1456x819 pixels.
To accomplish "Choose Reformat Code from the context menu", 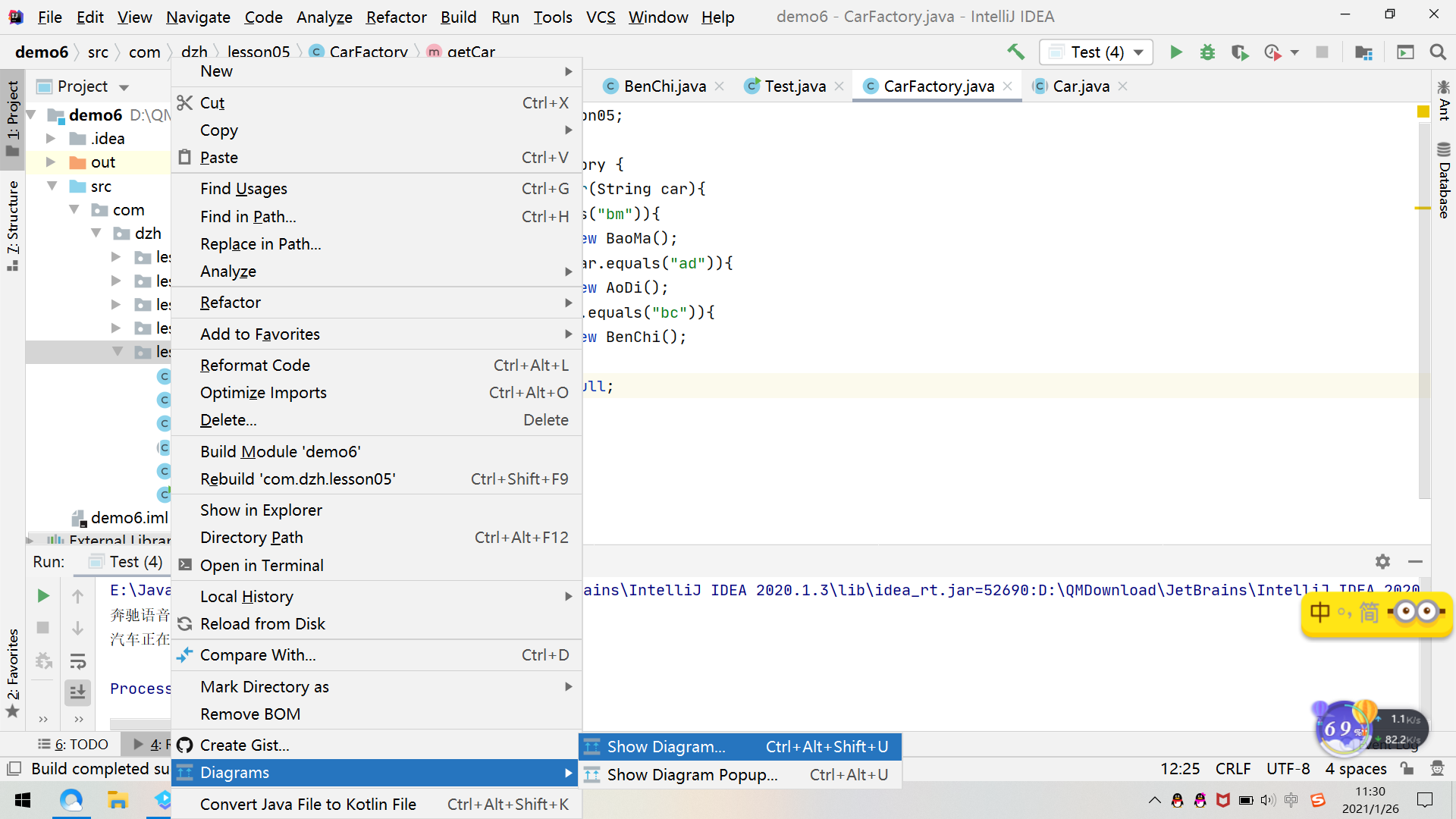I will pos(255,366).
